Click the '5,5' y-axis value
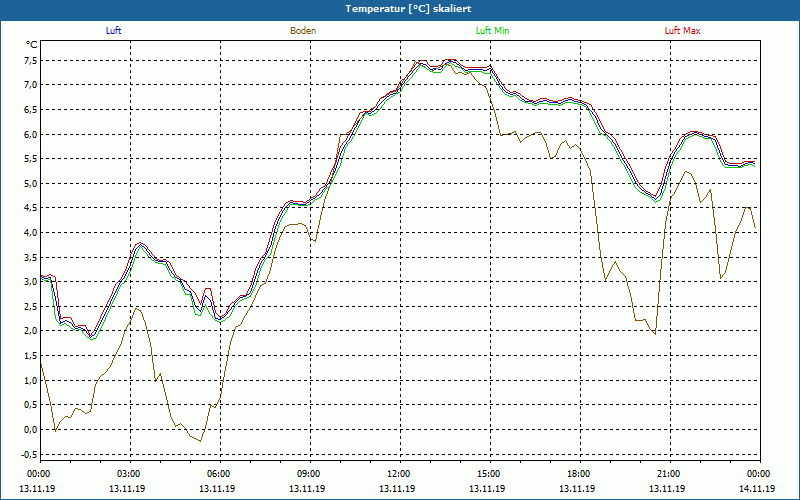 [x=31, y=159]
